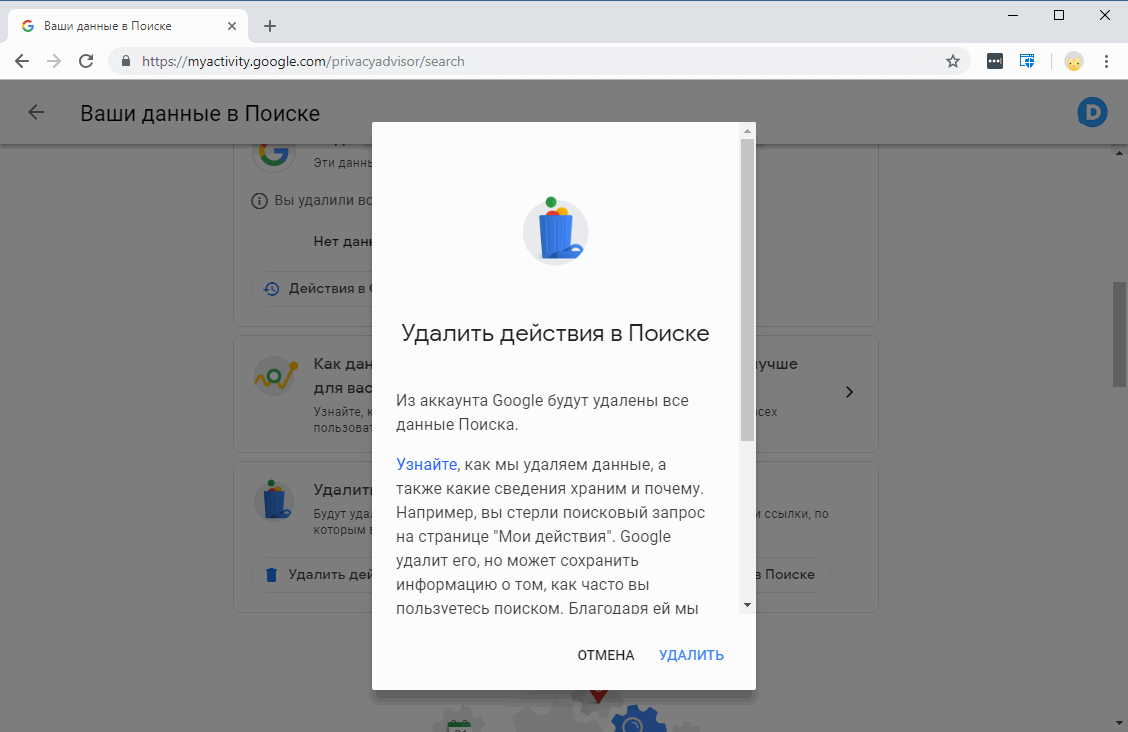
Task: Click the dialog scrollbar down arrow
Action: click(747, 605)
